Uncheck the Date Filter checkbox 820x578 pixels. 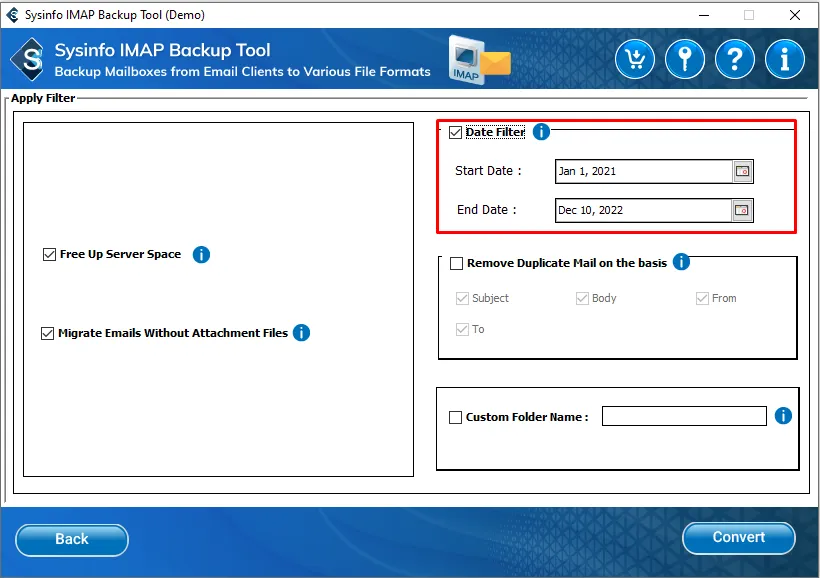click(x=455, y=132)
